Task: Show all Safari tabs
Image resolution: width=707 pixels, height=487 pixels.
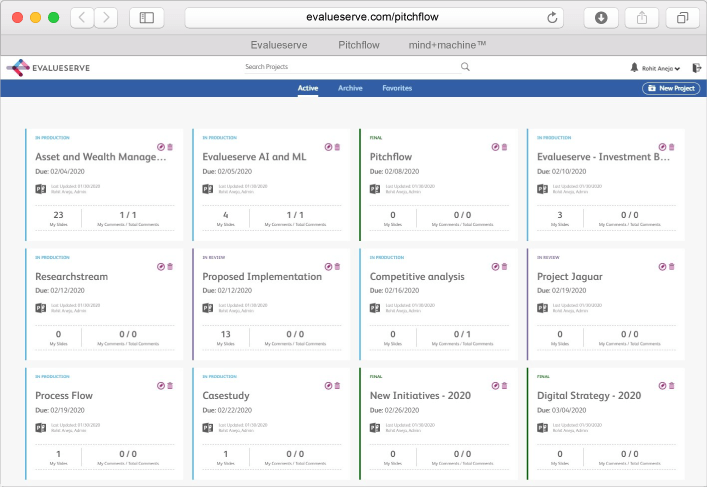Action: coord(683,18)
